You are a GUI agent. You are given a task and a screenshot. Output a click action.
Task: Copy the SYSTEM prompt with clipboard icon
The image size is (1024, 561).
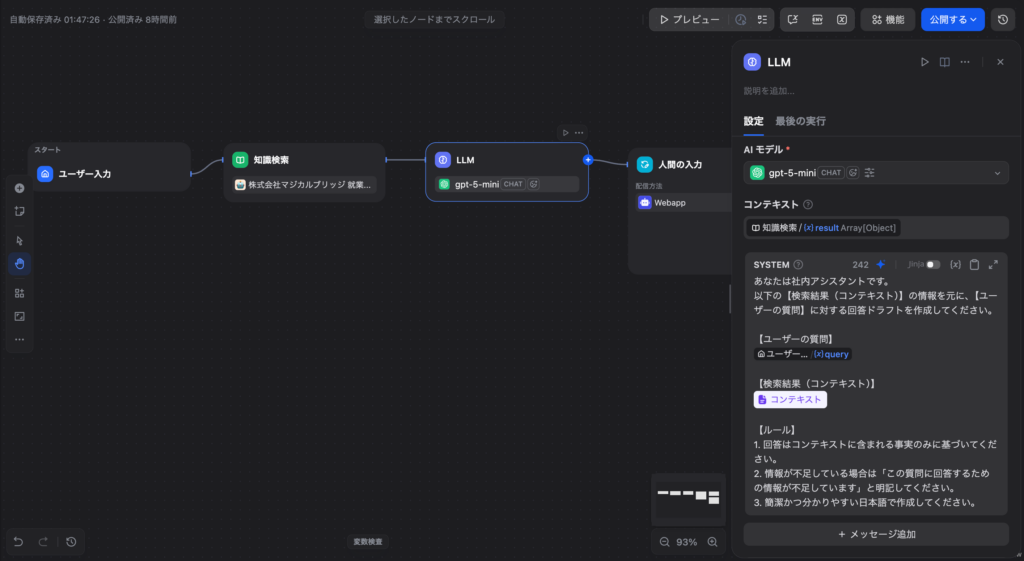[974, 264]
